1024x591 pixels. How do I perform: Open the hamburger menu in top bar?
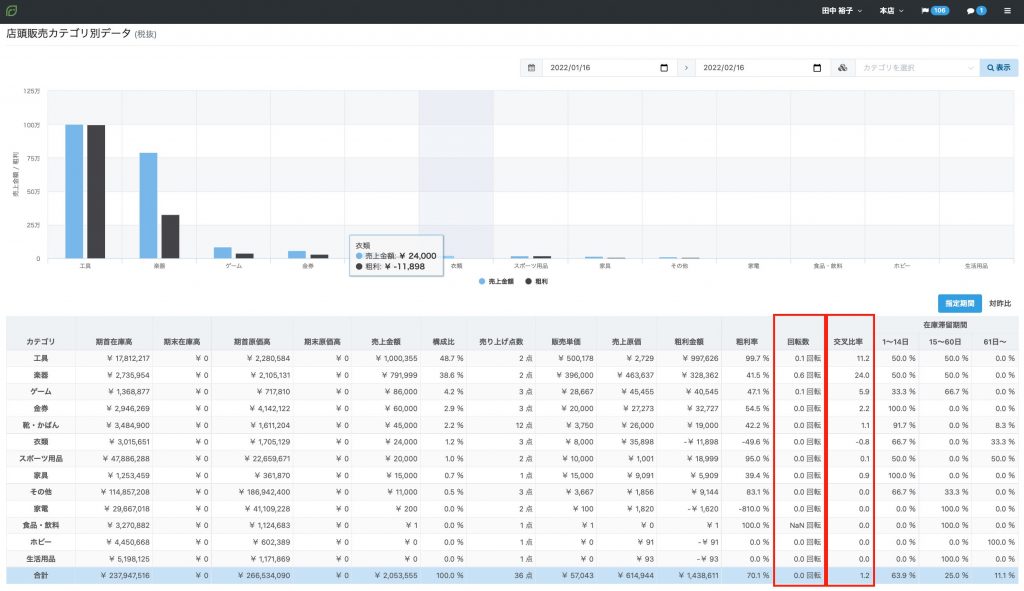[1007, 11]
